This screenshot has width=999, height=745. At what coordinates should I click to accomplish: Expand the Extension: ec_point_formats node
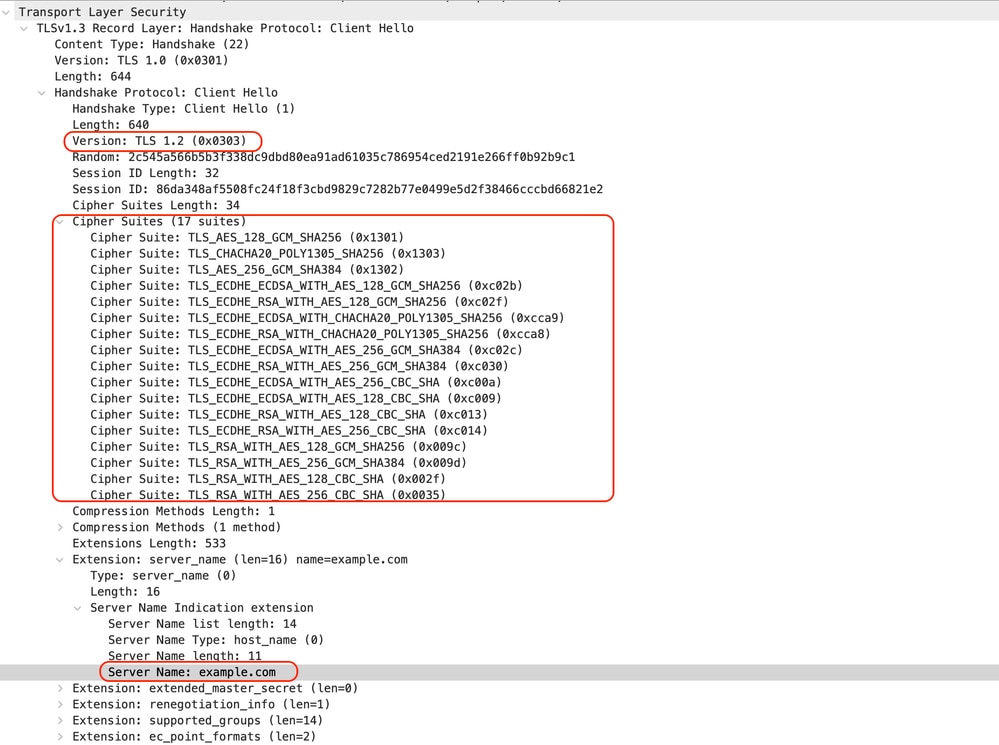coord(60,737)
